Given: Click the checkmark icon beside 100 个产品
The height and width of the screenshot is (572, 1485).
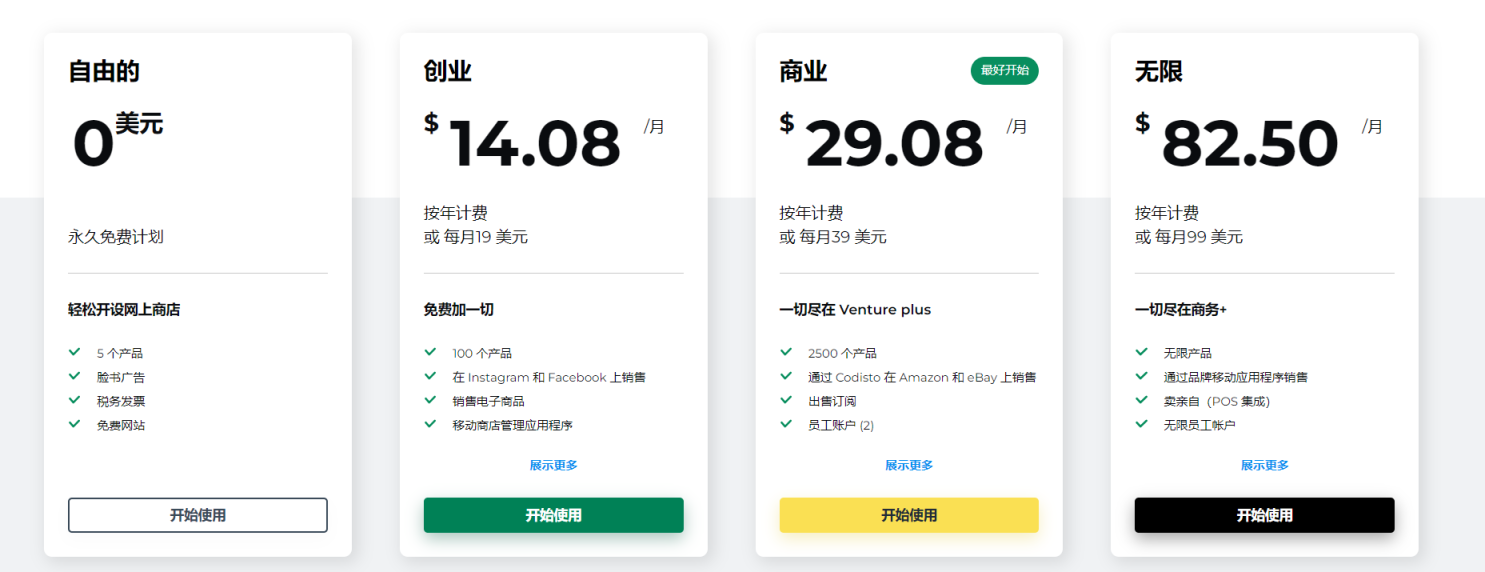Looking at the screenshot, I should pyautogui.click(x=430, y=352).
